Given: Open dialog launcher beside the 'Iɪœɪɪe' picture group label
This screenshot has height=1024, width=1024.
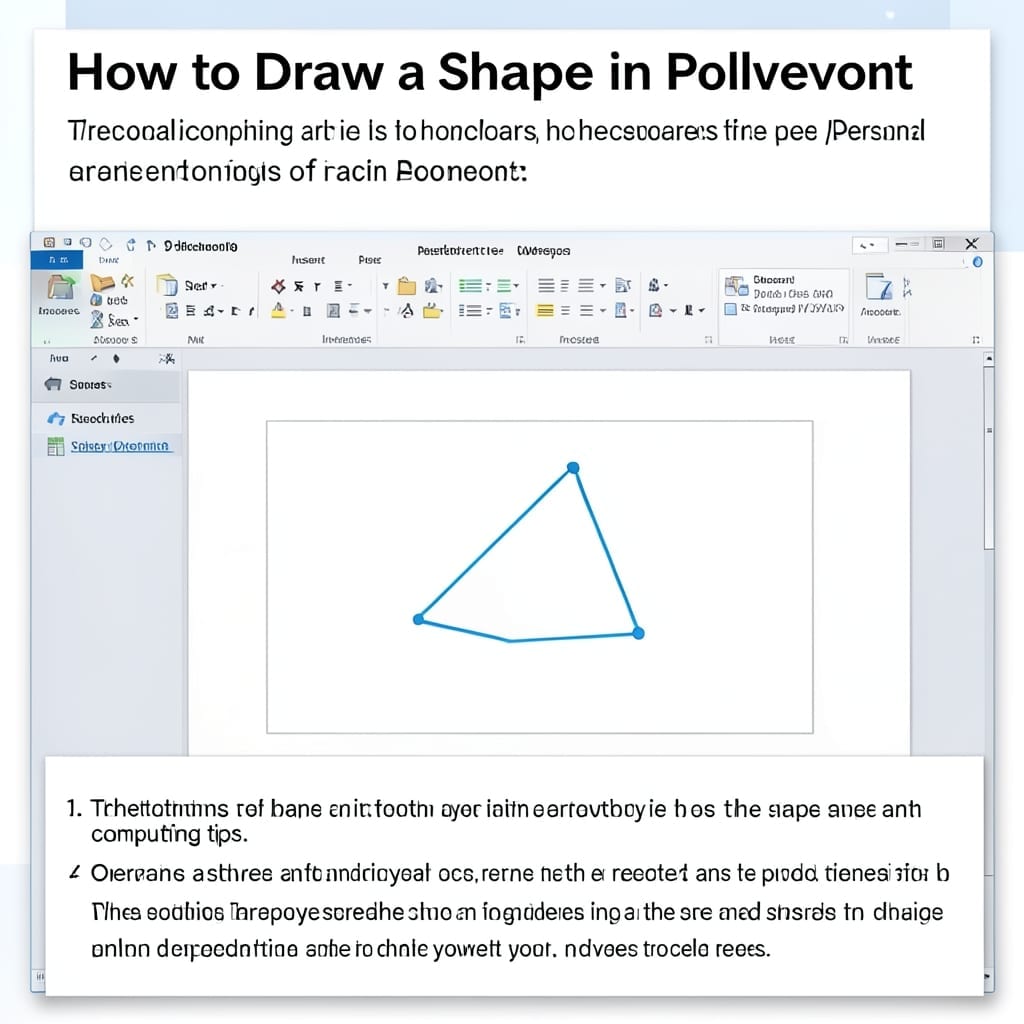Looking at the screenshot, I should [x=843, y=340].
